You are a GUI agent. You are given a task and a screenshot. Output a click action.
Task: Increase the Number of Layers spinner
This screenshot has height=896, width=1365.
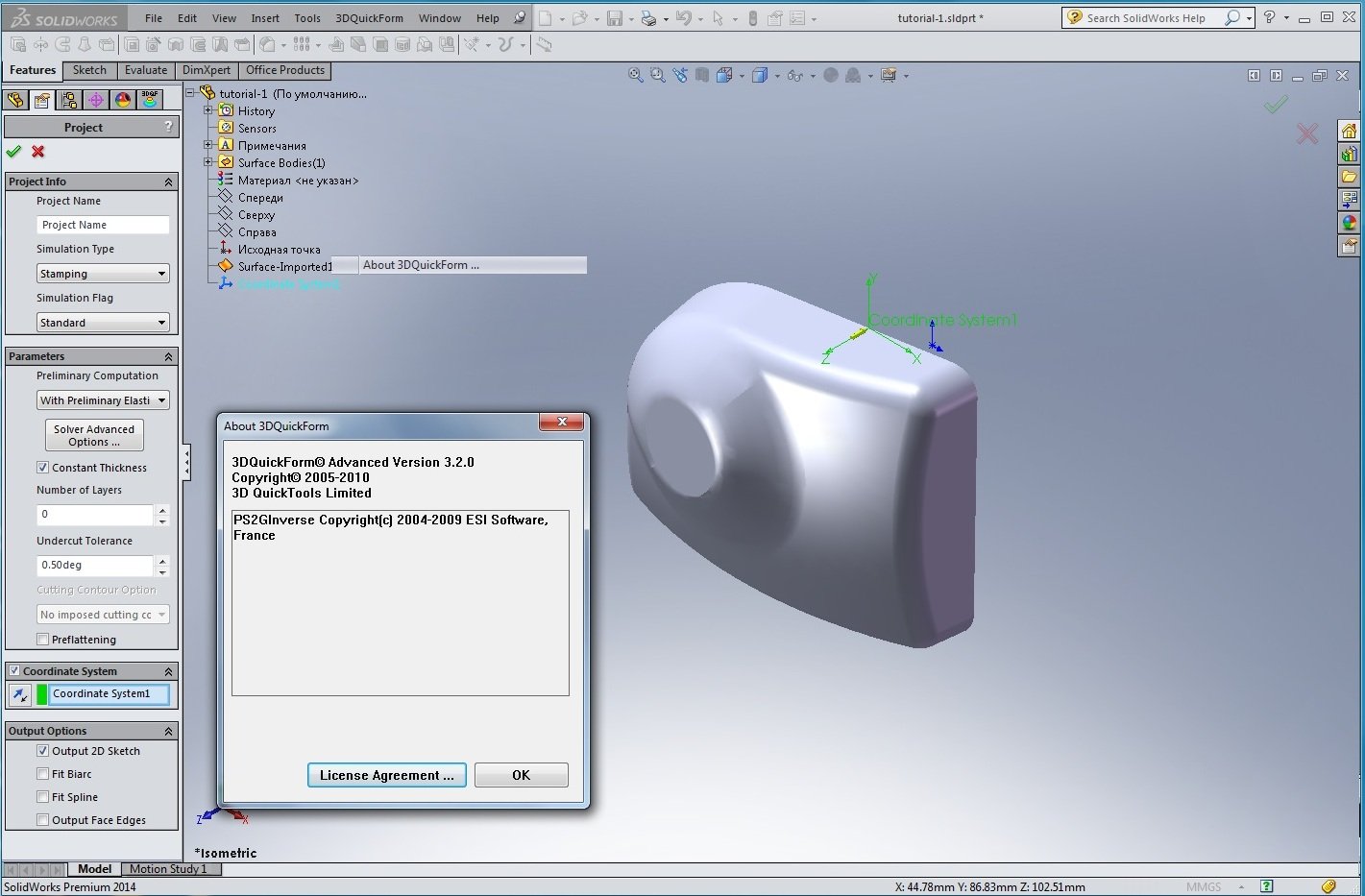pyautogui.click(x=162, y=510)
